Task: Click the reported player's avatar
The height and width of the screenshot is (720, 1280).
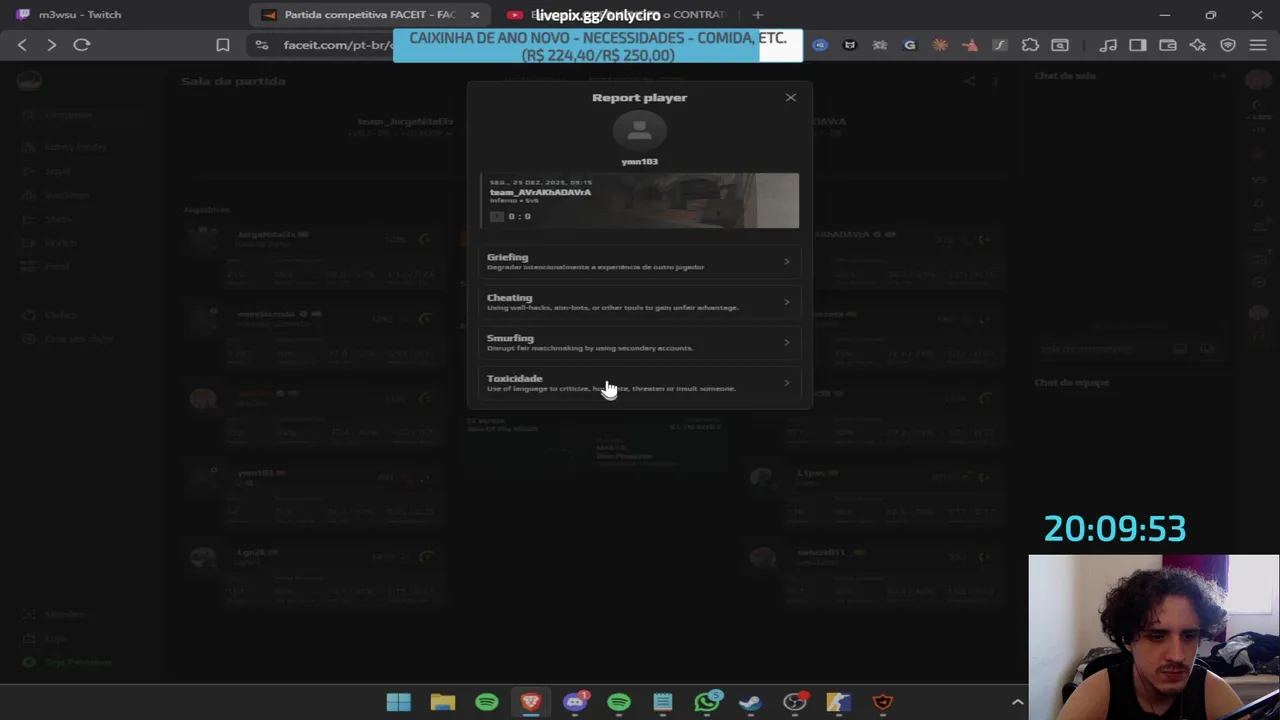Action: click(x=639, y=131)
